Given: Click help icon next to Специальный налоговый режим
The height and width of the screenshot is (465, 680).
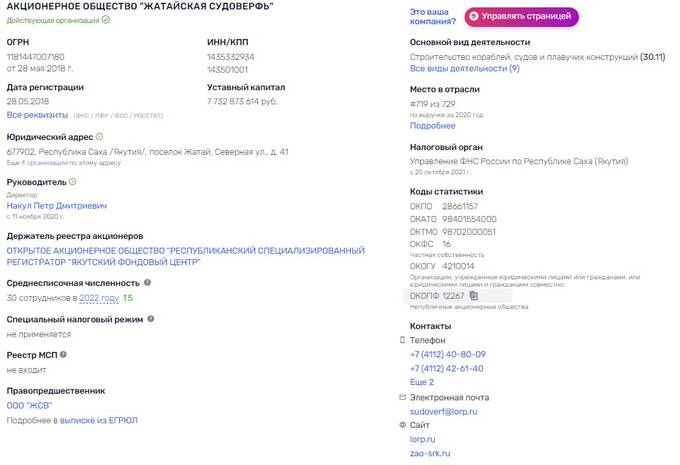Looking at the screenshot, I should point(150,319).
